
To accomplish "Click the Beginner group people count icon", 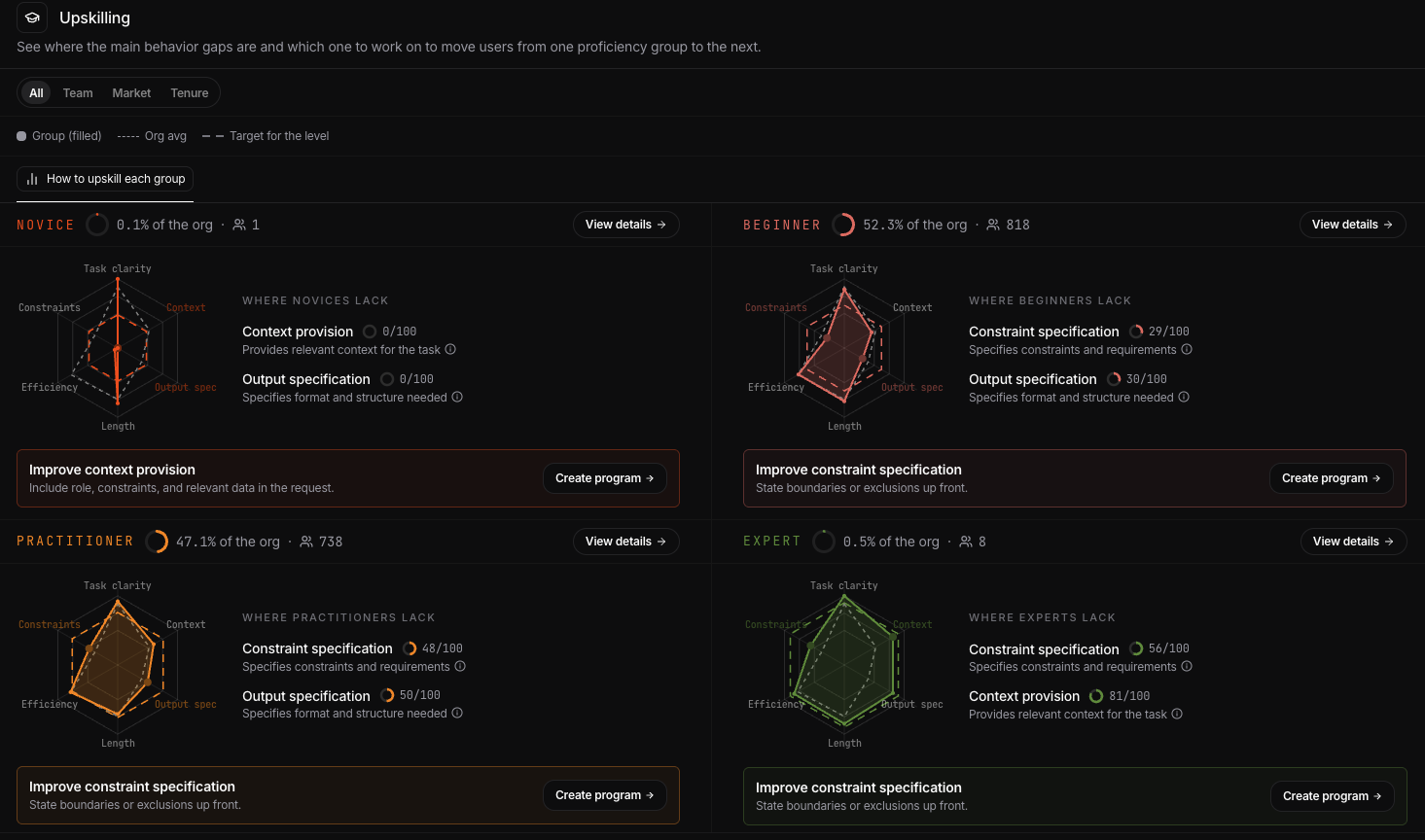I will pos(993,225).
